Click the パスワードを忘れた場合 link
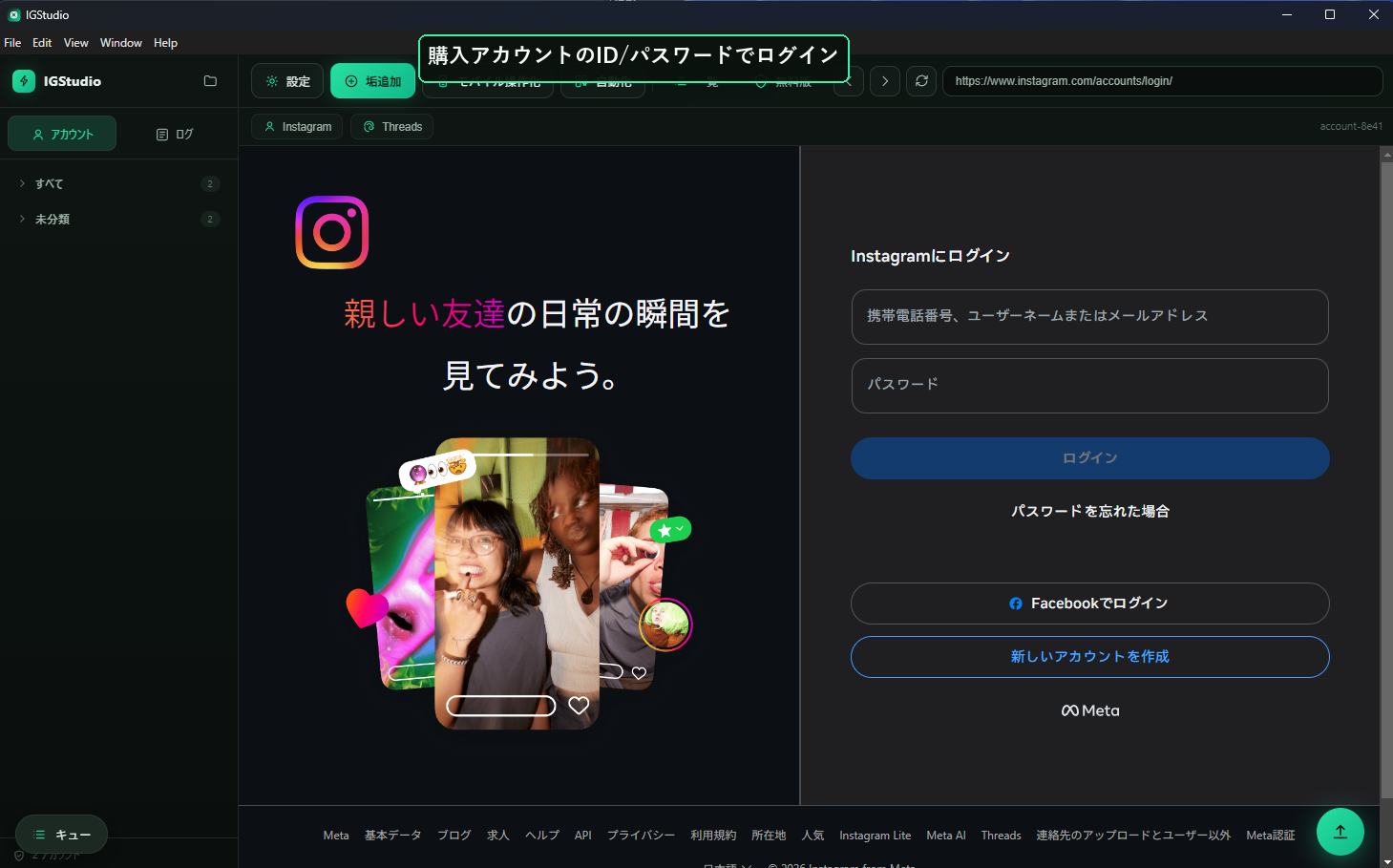 coord(1089,512)
